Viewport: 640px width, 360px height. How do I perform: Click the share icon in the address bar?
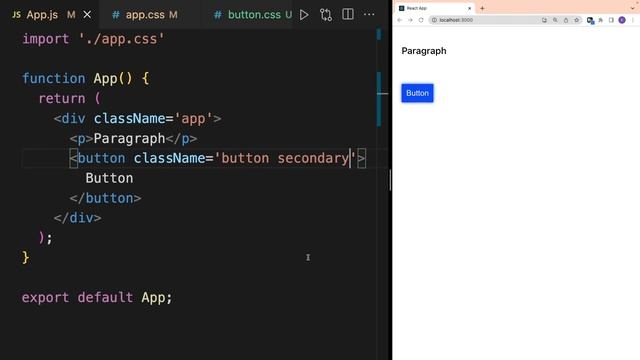566,20
